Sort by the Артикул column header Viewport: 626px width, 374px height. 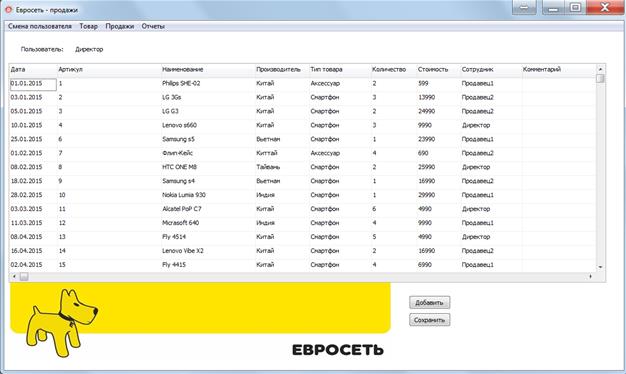click(x=109, y=69)
